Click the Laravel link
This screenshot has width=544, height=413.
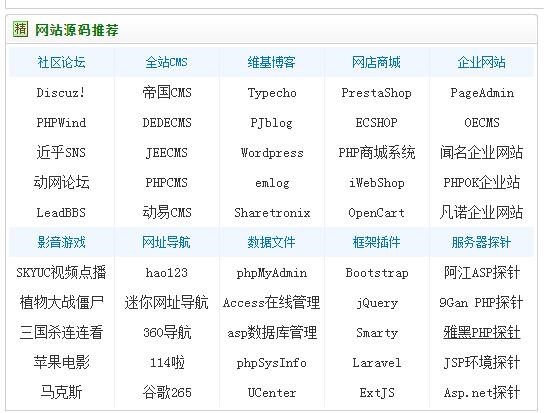(377, 363)
